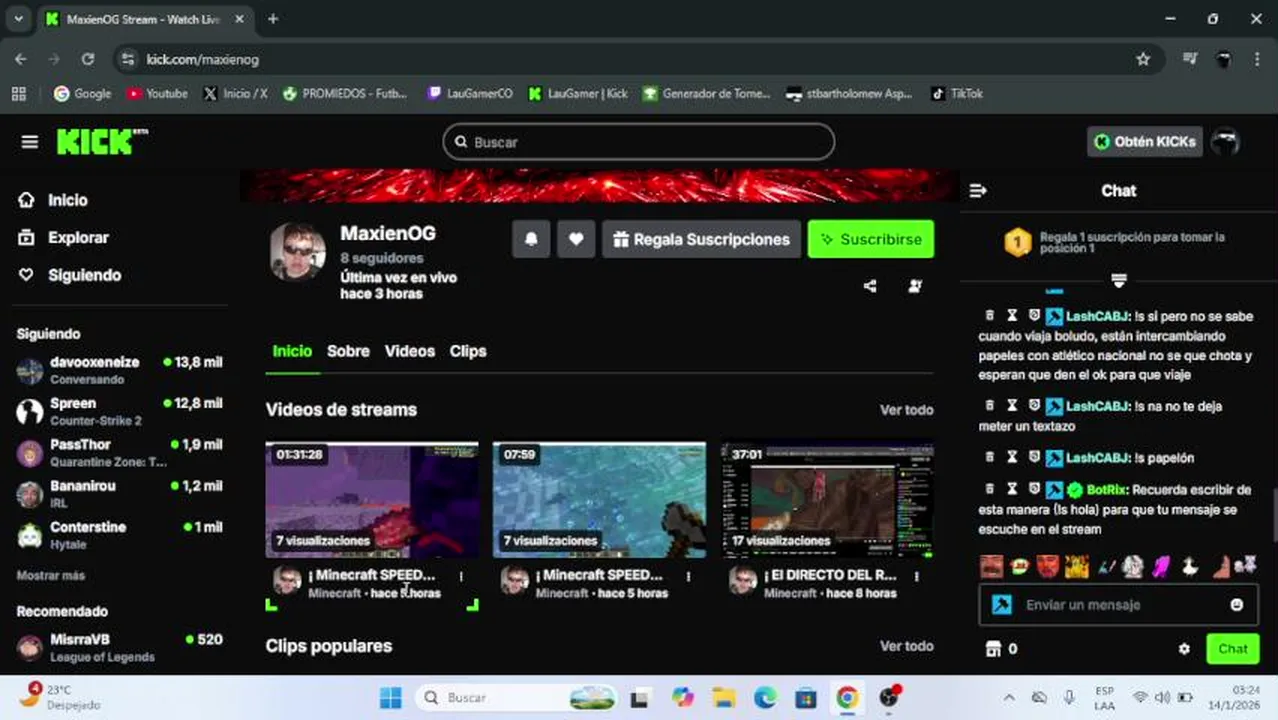Open Spreen channel in sidebar
The image size is (1278, 720).
tap(120, 411)
